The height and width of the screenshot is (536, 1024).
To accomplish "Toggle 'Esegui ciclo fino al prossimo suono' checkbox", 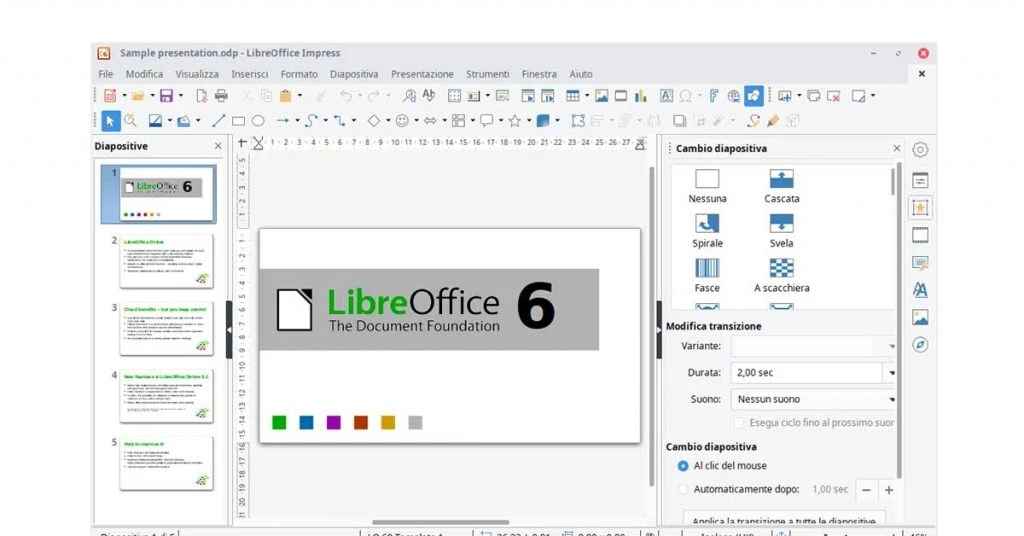I will 739,423.
